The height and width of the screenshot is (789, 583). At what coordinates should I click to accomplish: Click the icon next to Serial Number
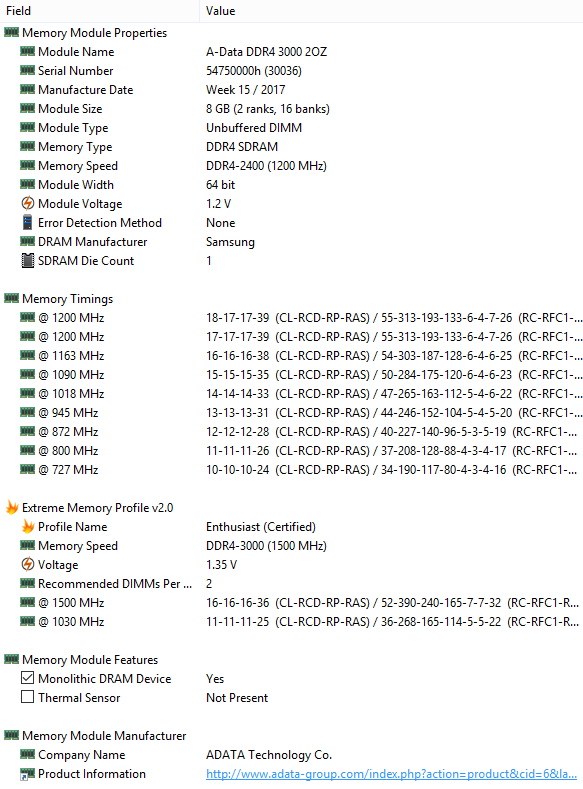(28, 70)
